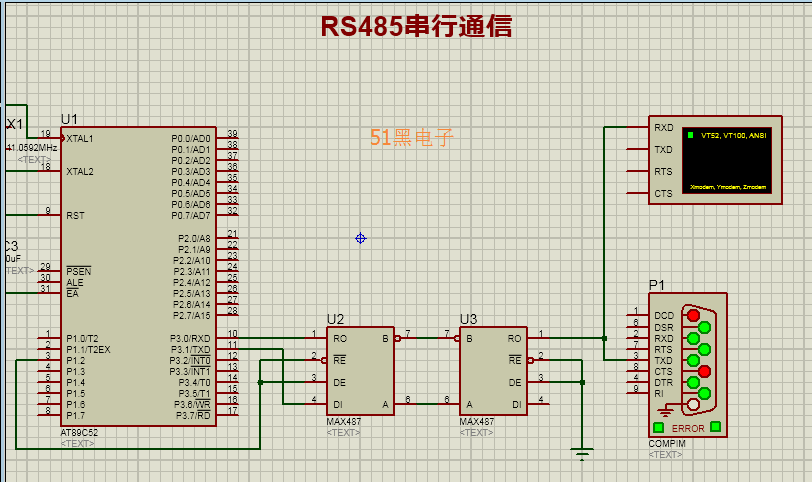Click the DSR pin label on COMPIM
The image size is (812, 482).
[664, 327]
